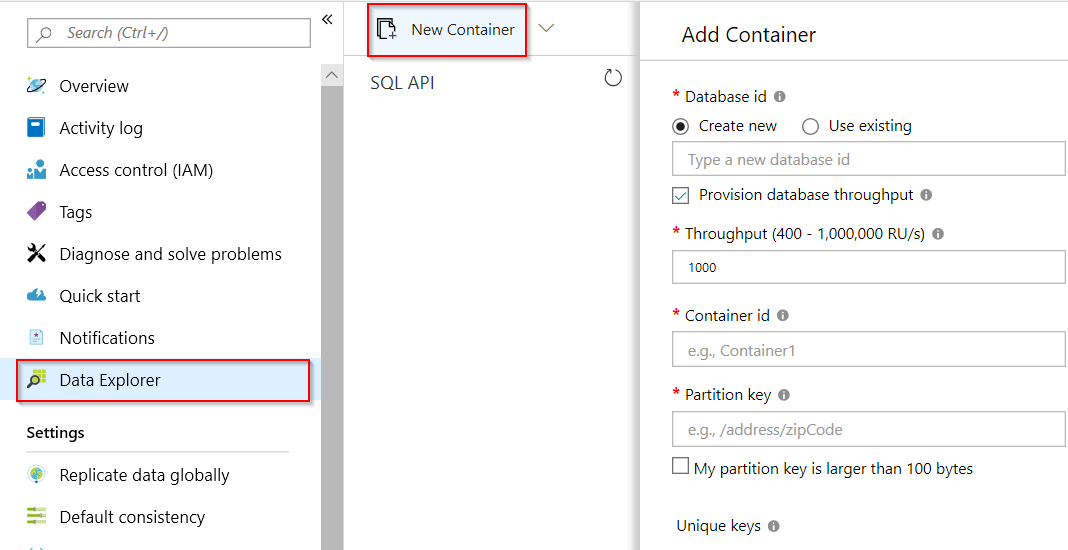Image resolution: width=1068 pixels, height=550 pixels.
Task: Show info for Partition key
Action: [784, 395]
